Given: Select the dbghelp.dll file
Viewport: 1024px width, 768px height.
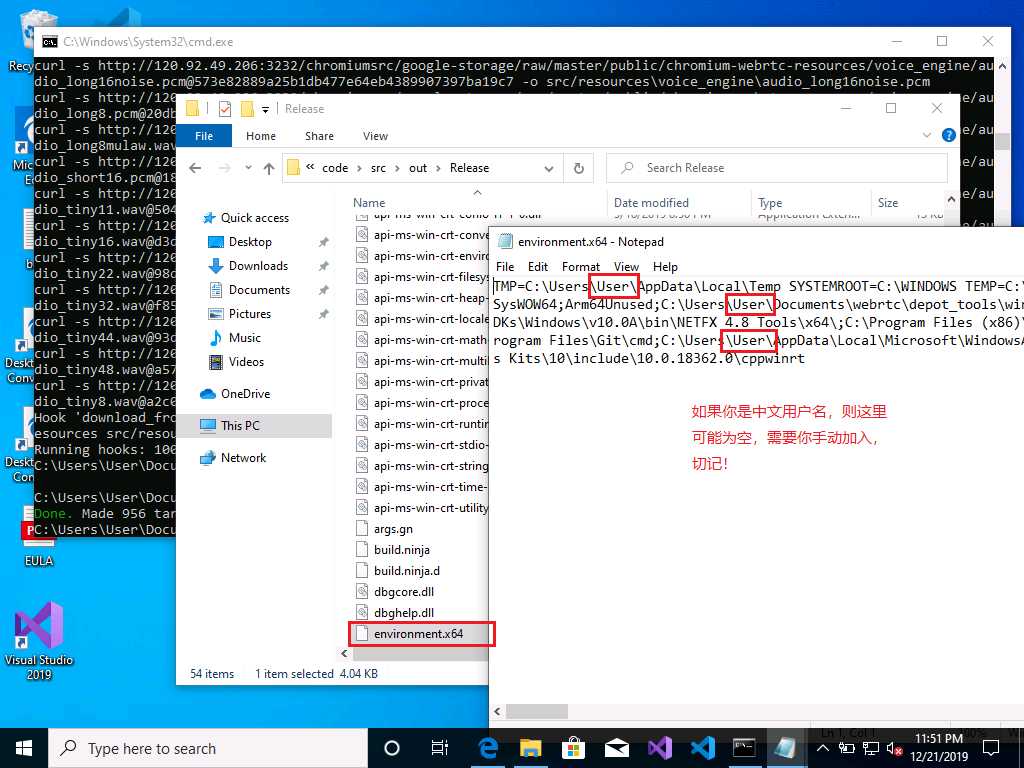Looking at the screenshot, I should coord(404,613).
